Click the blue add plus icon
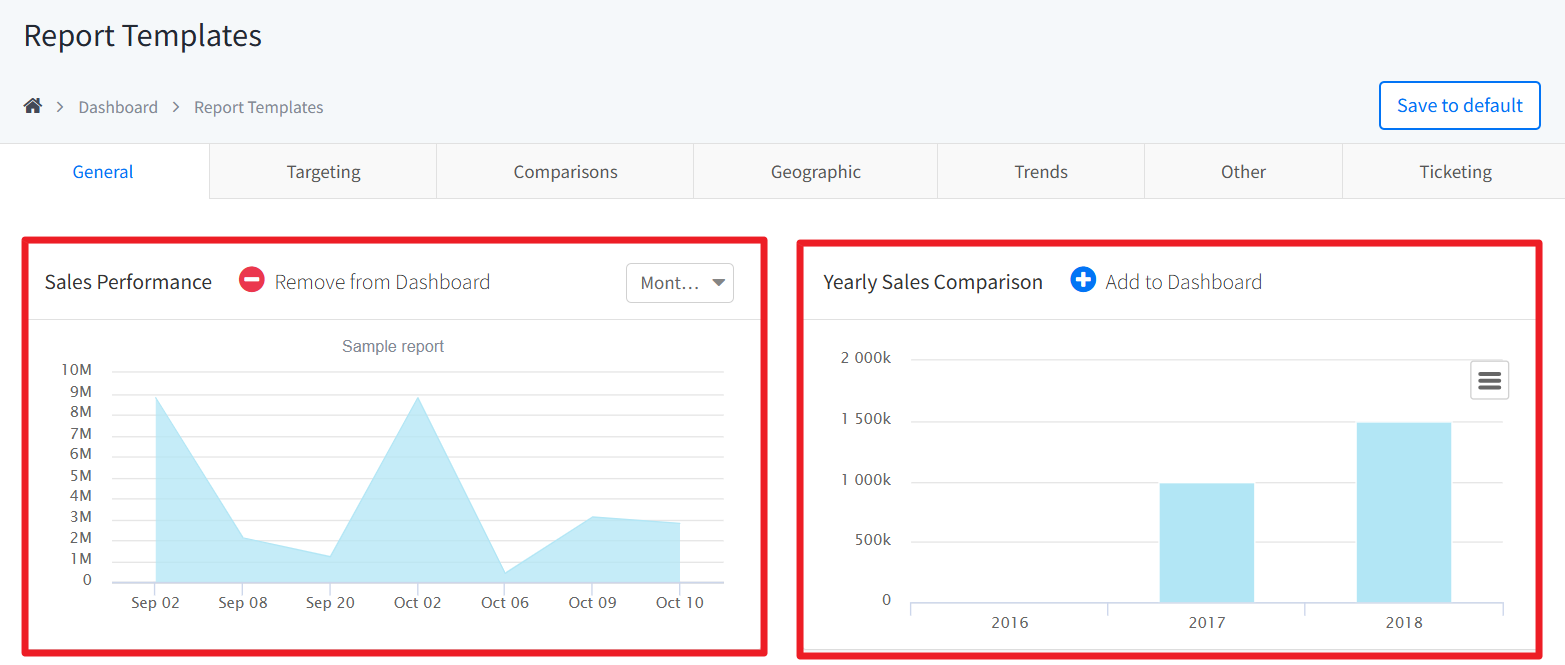The height and width of the screenshot is (665, 1565). (x=1083, y=281)
